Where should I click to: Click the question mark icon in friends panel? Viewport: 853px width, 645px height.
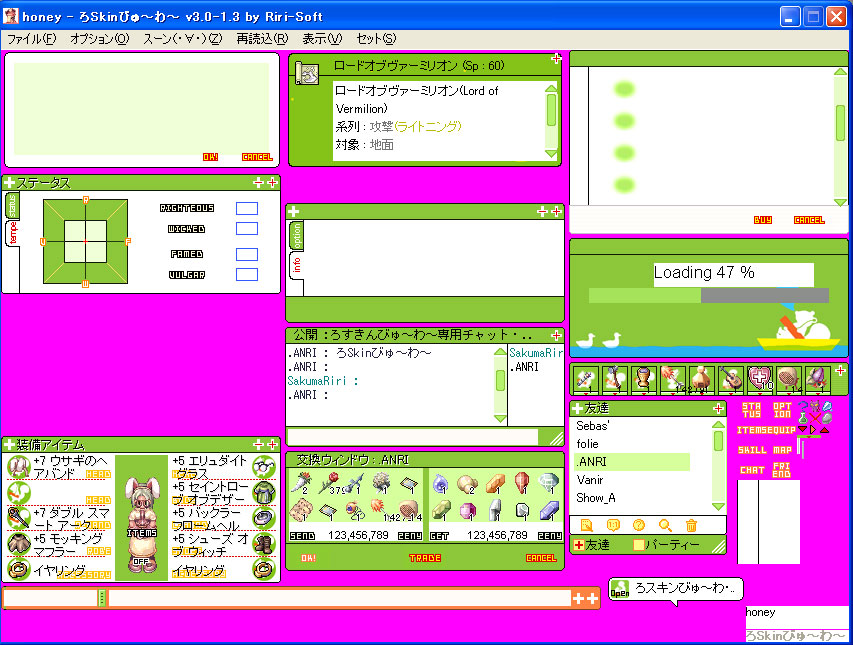click(x=639, y=525)
